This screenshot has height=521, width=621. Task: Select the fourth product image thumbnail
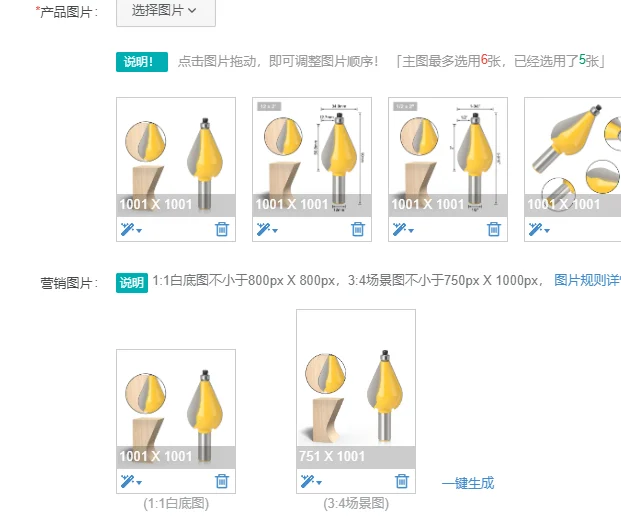click(x=573, y=157)
